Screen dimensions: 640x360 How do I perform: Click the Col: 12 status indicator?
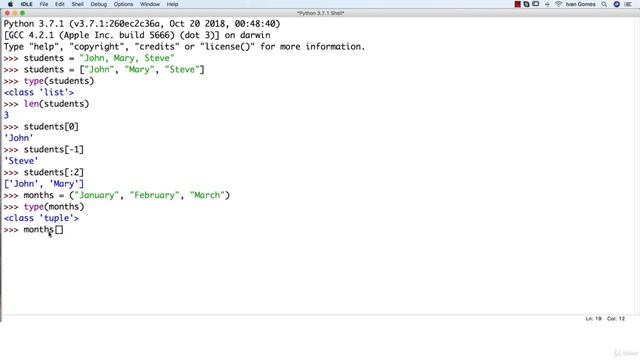click(x=616, y=318)
